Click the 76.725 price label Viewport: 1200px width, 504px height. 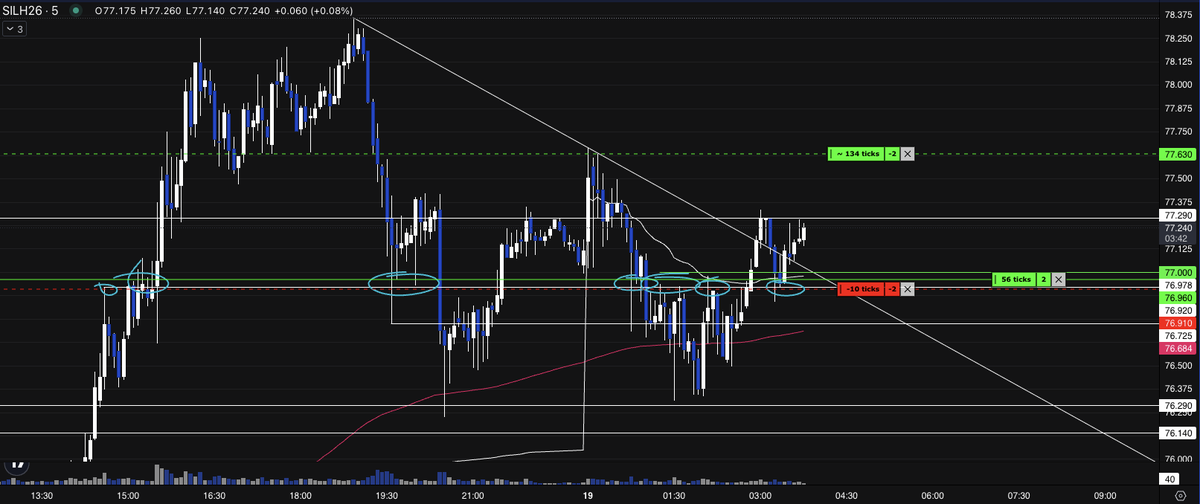point(1176,336)
